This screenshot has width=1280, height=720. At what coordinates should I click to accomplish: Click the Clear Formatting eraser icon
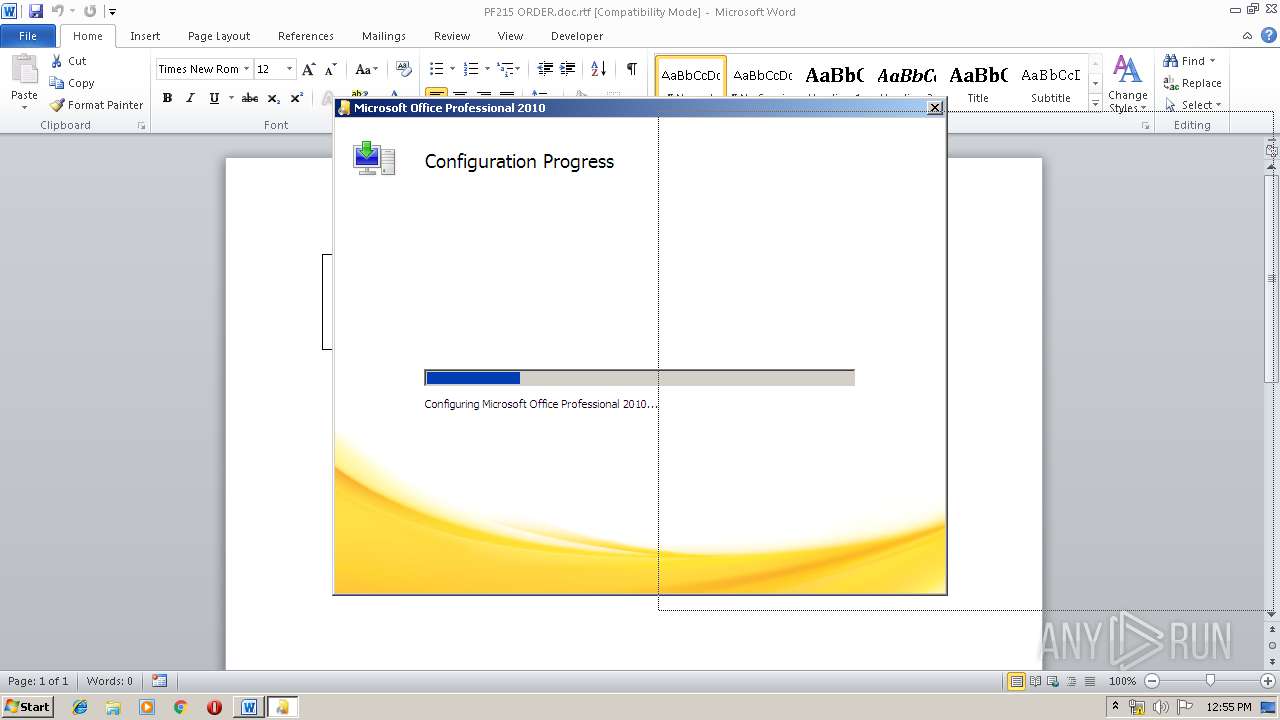[404, 69]
